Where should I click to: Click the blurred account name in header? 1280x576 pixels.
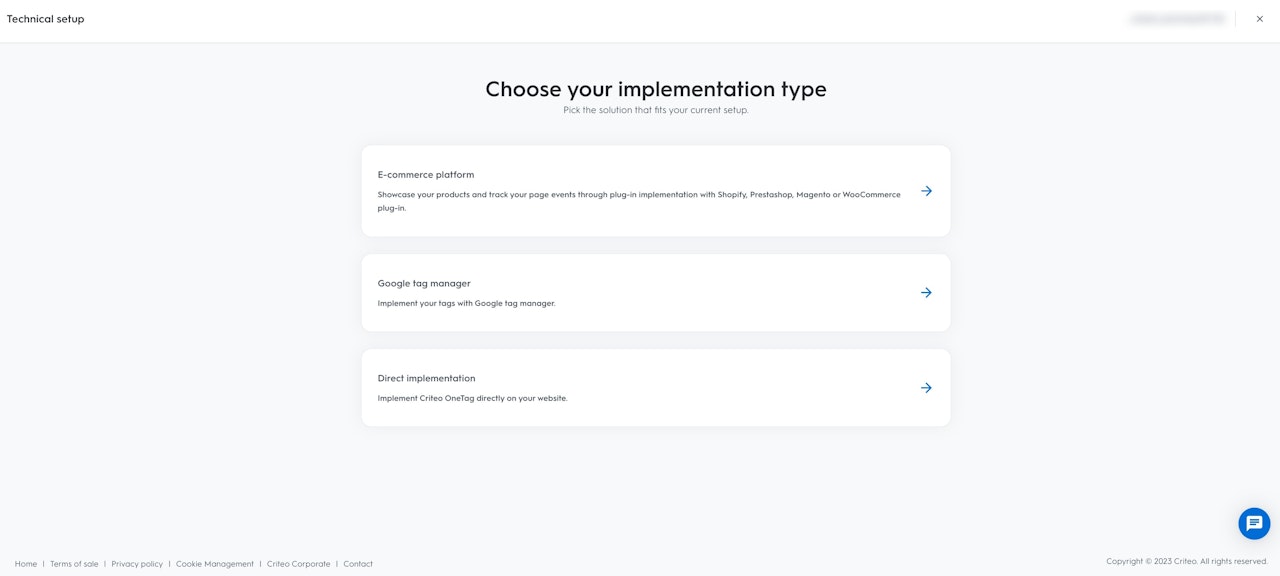pos(1177,19)
